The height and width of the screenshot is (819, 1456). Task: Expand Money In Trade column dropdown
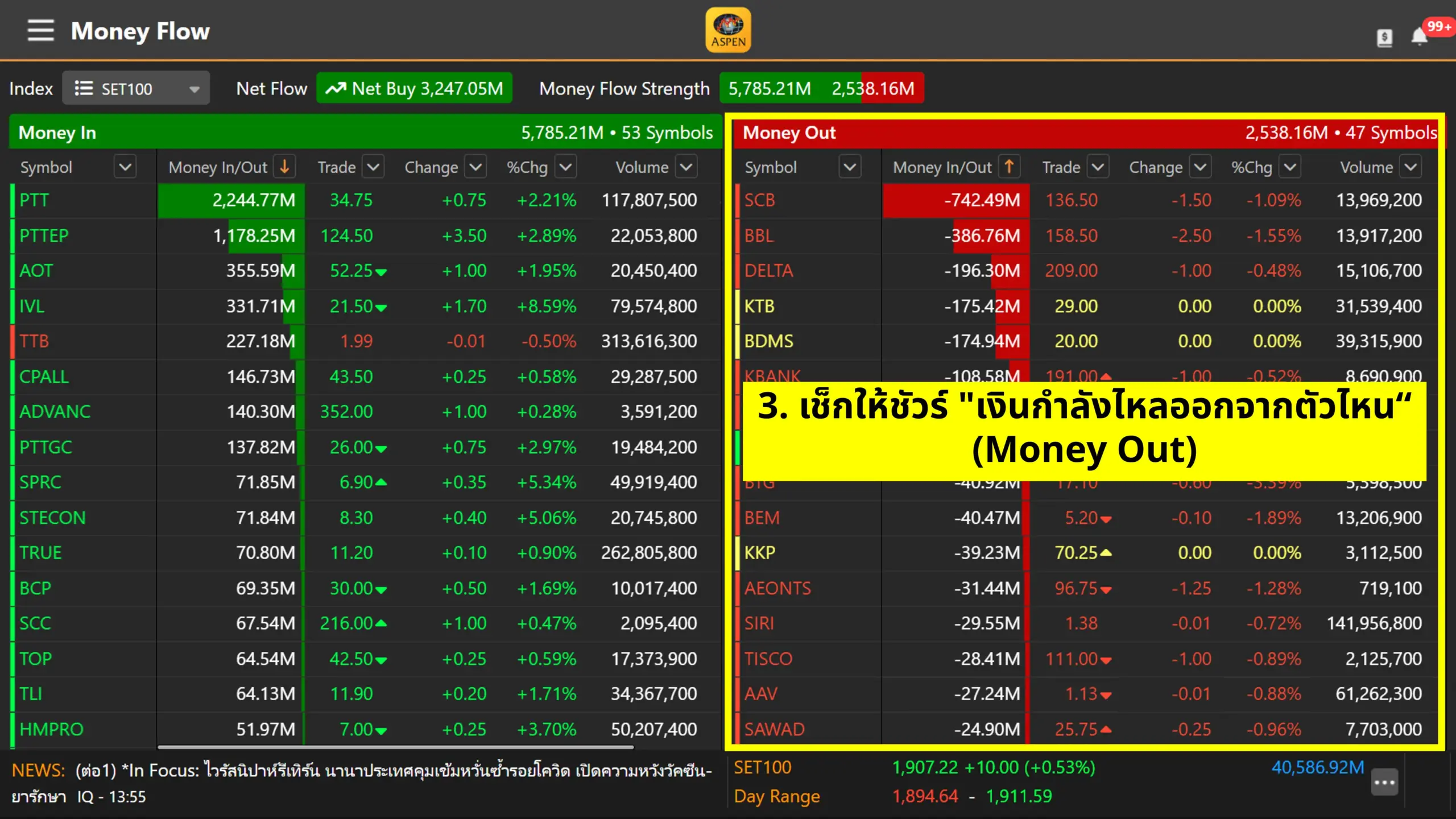click(373, 167)
